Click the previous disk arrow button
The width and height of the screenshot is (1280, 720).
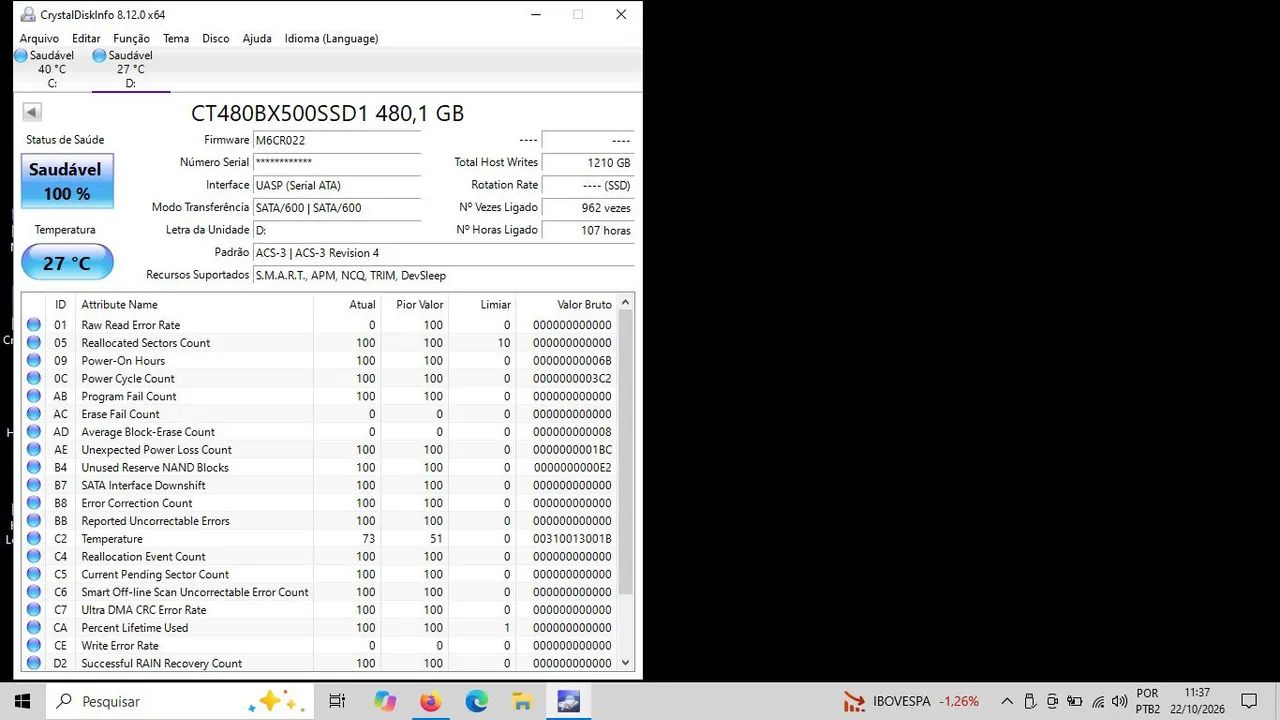point(32,112)
